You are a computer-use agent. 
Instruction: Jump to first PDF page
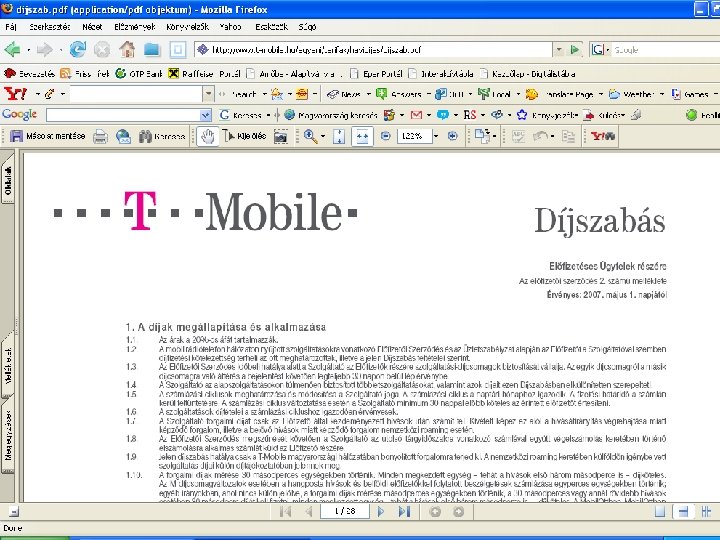pyautogui.click(x=285, y=512)
